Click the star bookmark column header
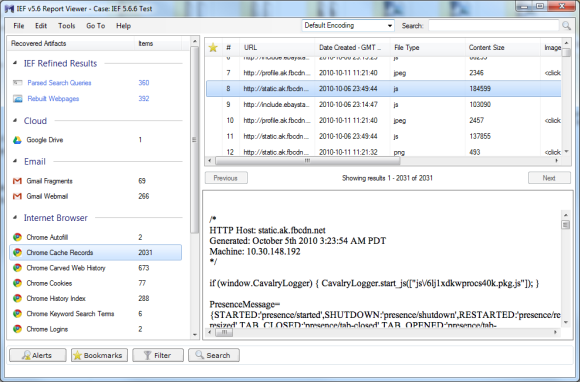 click(x=213, y=47)
